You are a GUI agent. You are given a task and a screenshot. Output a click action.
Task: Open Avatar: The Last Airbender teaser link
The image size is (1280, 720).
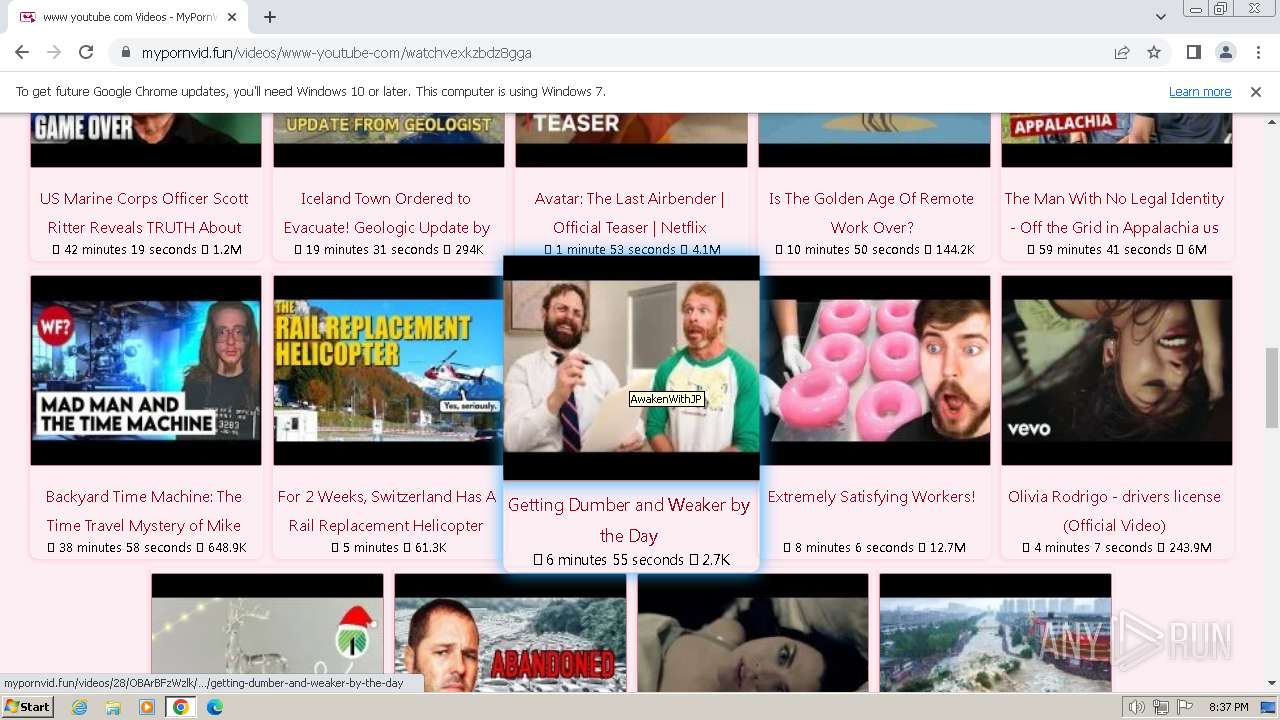[630, 213]
